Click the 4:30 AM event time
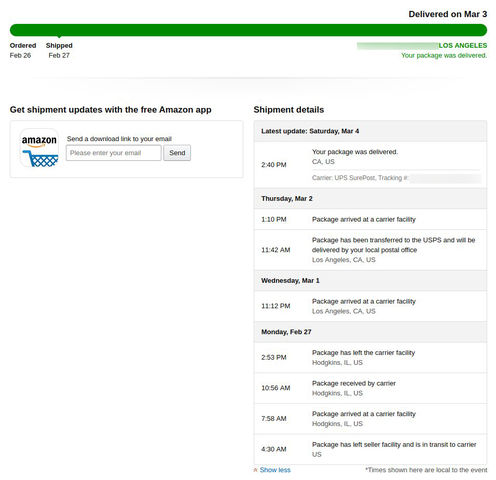The height and width of the screenshot is (480, 496). (274, 449)
